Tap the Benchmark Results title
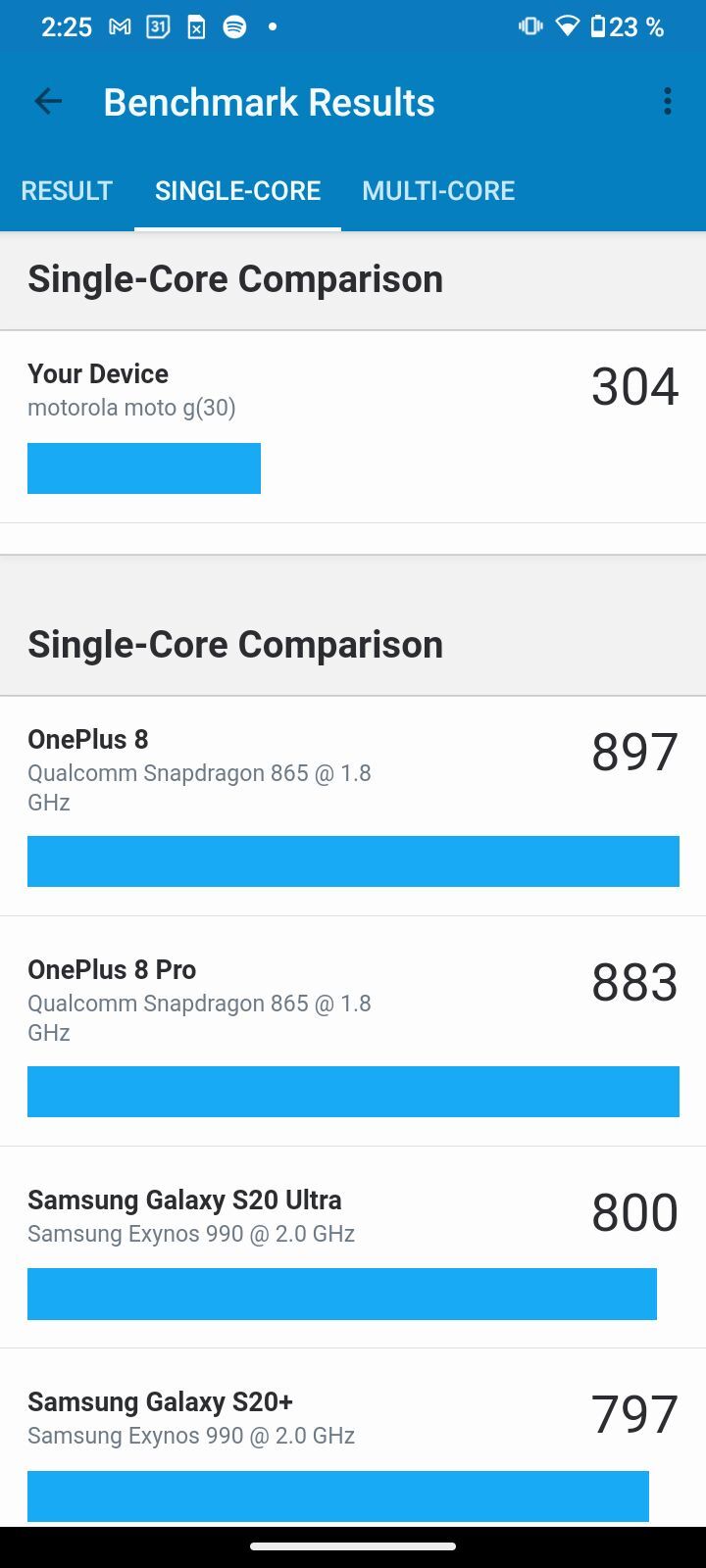 point(269,102)
